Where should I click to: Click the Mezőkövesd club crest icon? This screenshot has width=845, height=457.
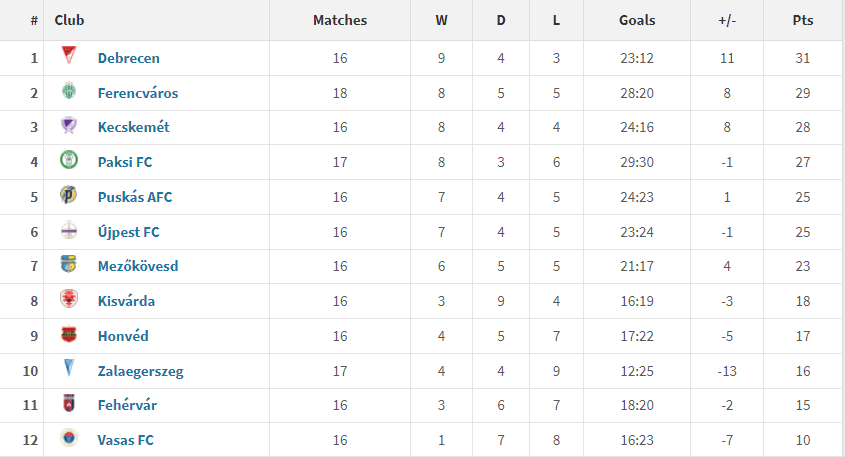[x=69, y=264]
